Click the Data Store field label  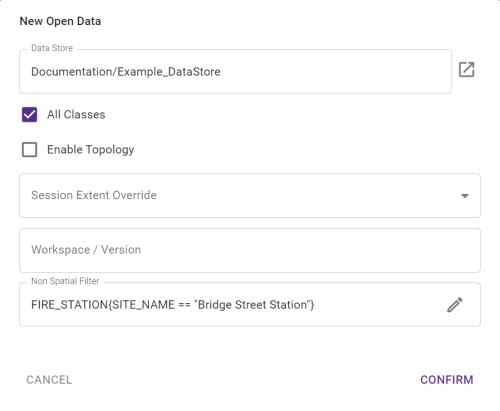click(x=52, y=48)
